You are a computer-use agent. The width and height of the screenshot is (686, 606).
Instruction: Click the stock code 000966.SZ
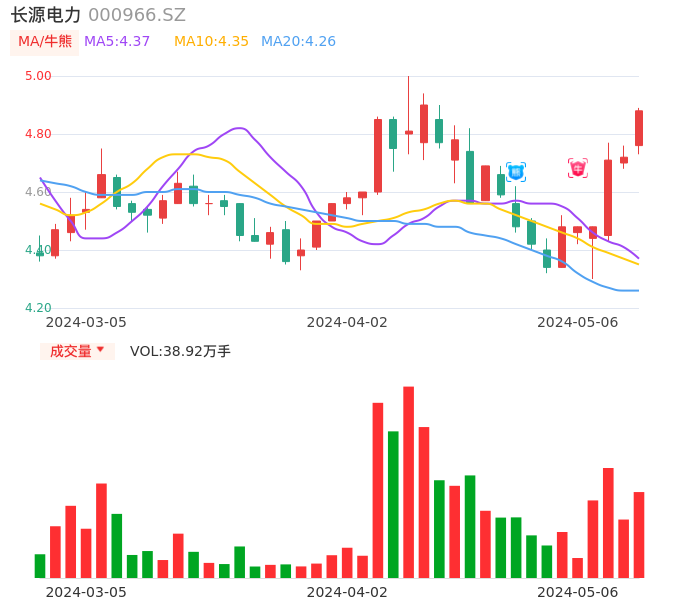point(137,15)
